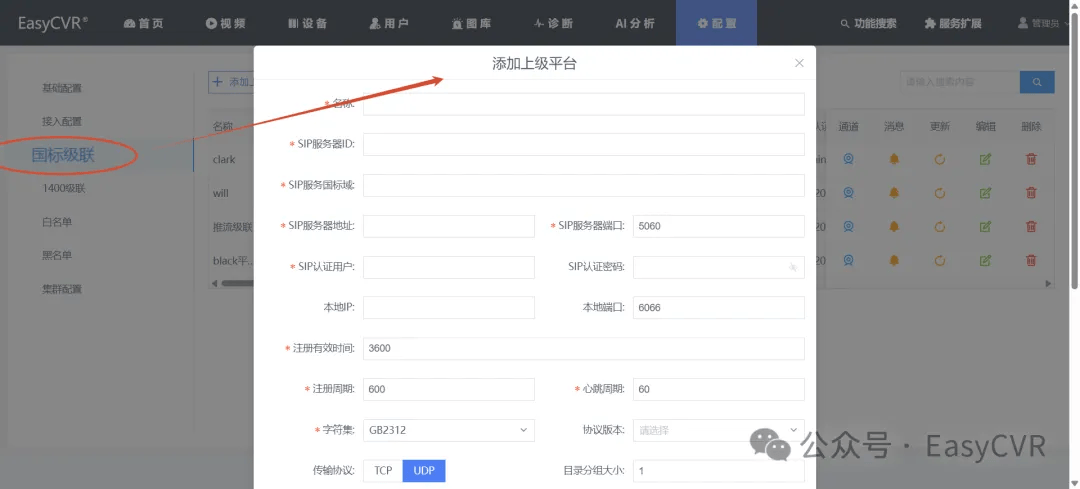Delete the will platform entry
Screen dimensions: 1080x489
pos(1031,193)
